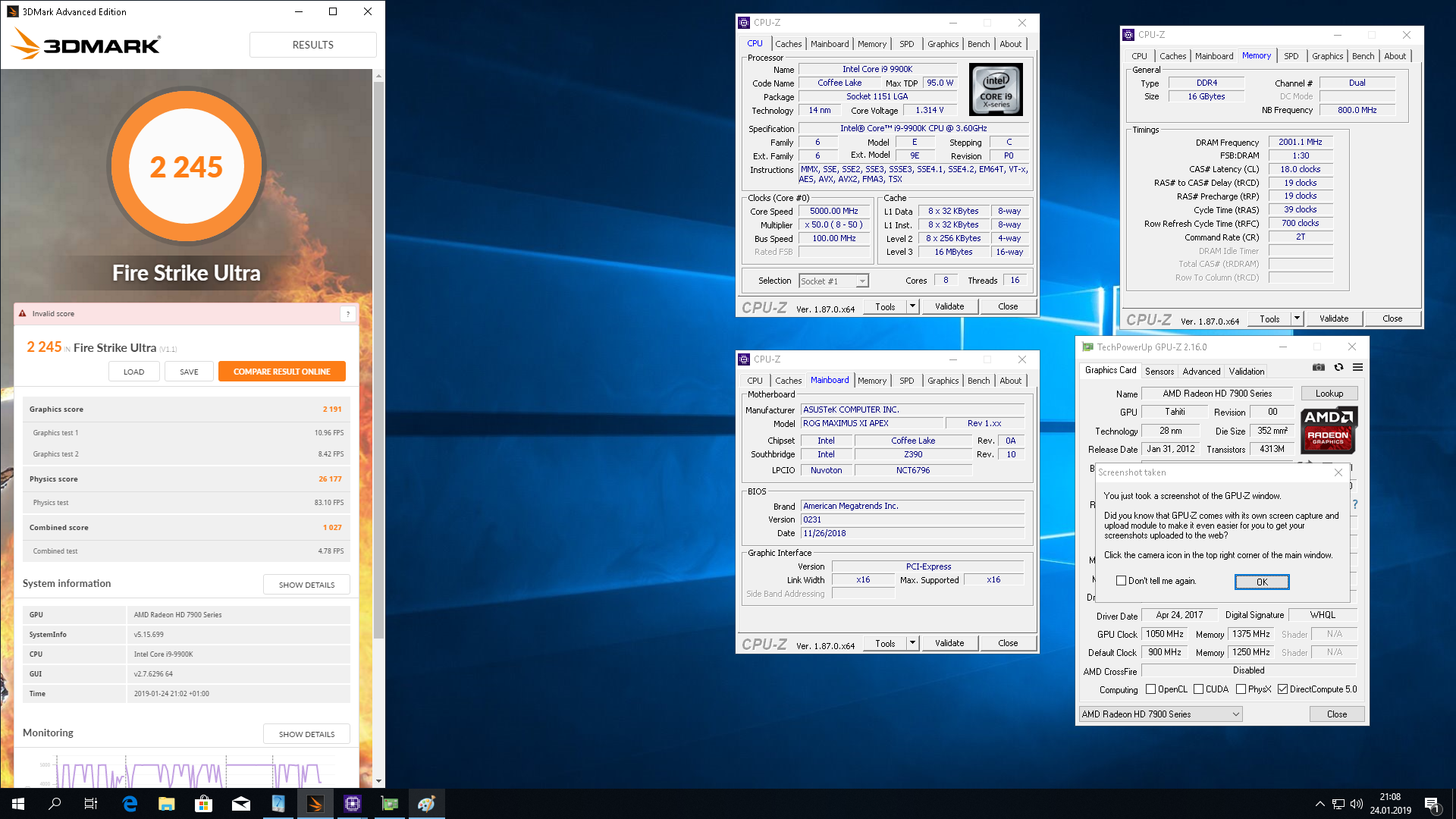Viewport: 1456px width, 819px height.
Task: Show hidden system tray icons
Action: [x=1320, y=804]
